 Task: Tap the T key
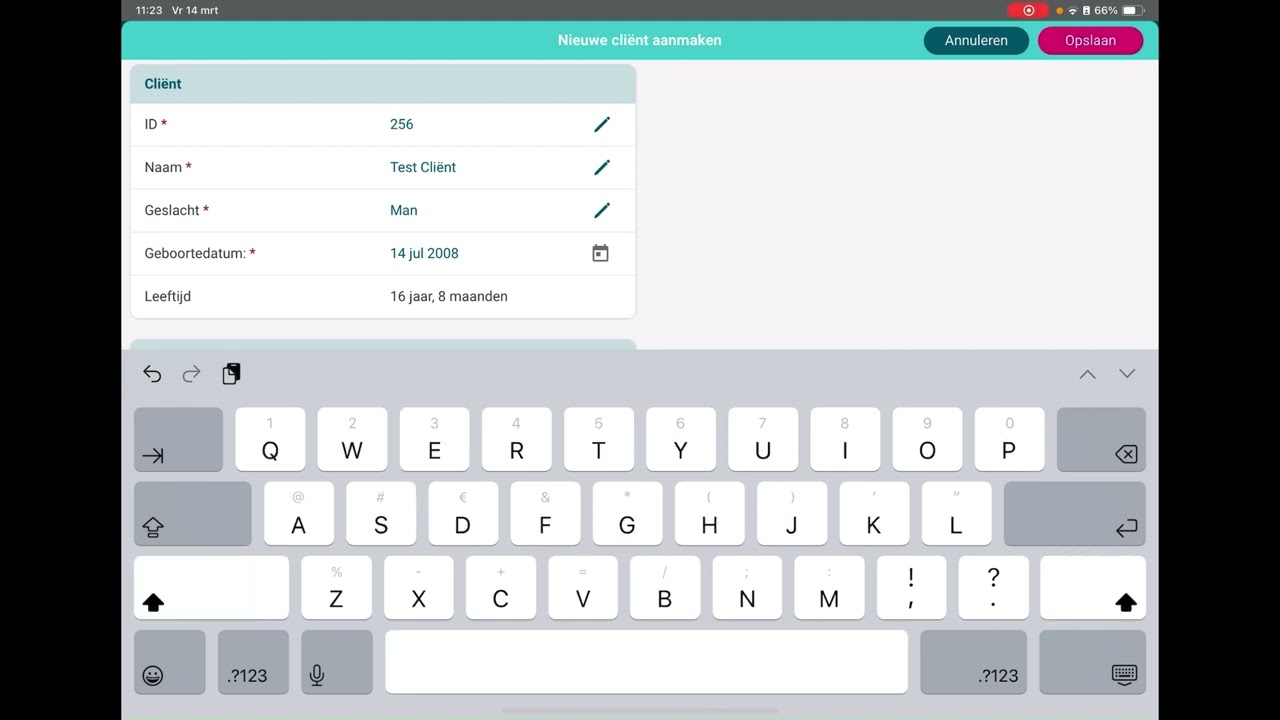point(598,439)
